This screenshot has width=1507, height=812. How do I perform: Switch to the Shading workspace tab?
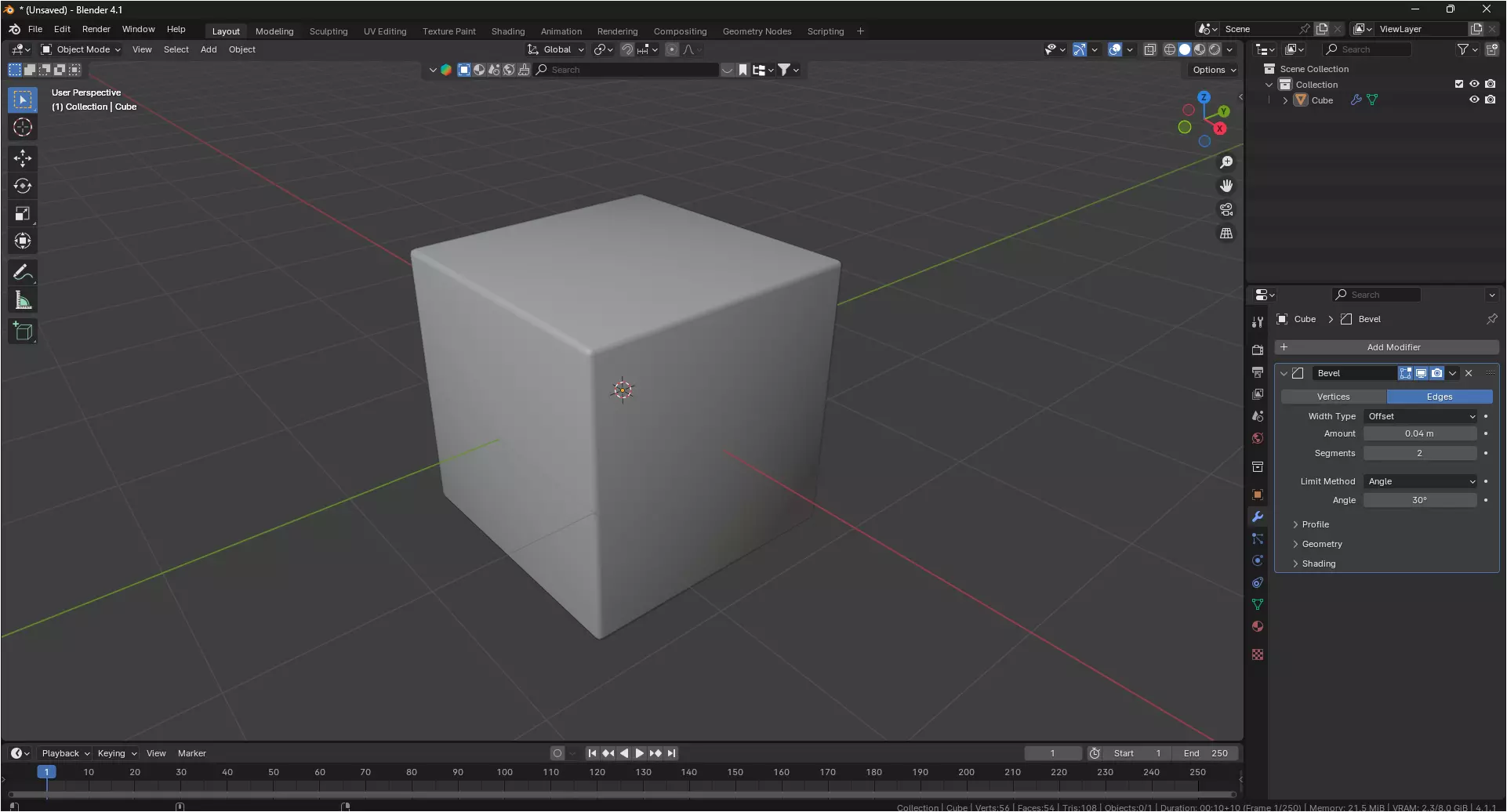[x=508, y=31]
